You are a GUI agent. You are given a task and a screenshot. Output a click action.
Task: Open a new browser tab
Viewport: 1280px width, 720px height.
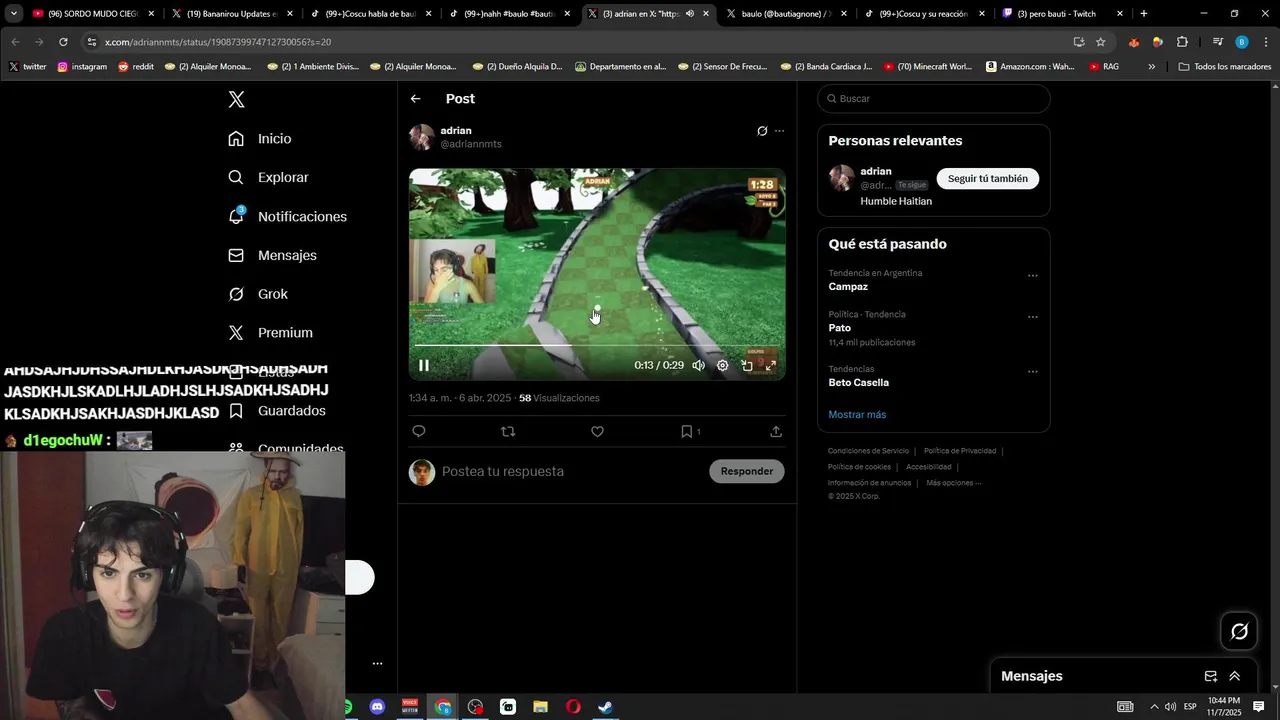point(1144,14)
